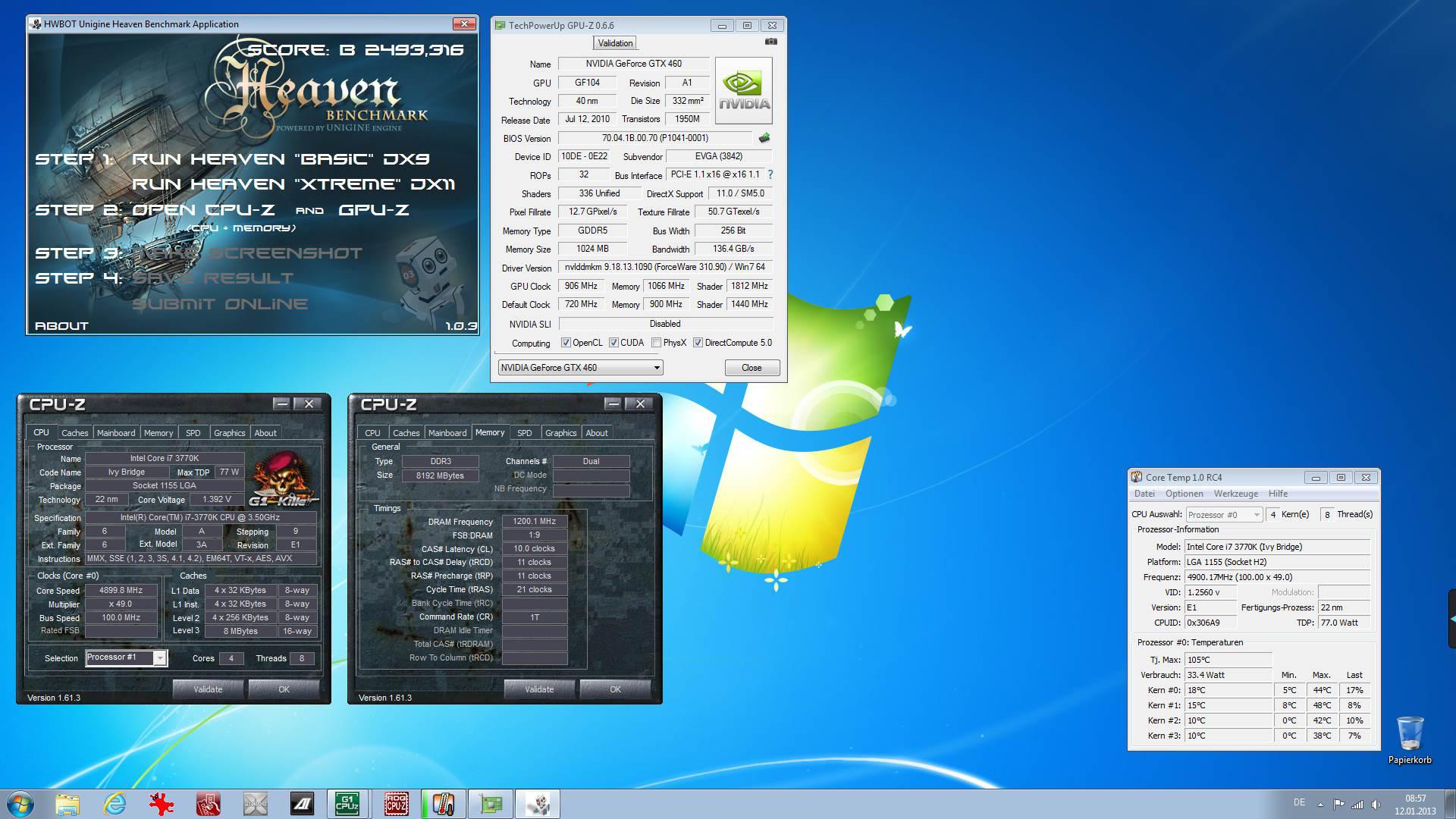Open the Validation tab in GPU-Z

click(x=614, y=43)
